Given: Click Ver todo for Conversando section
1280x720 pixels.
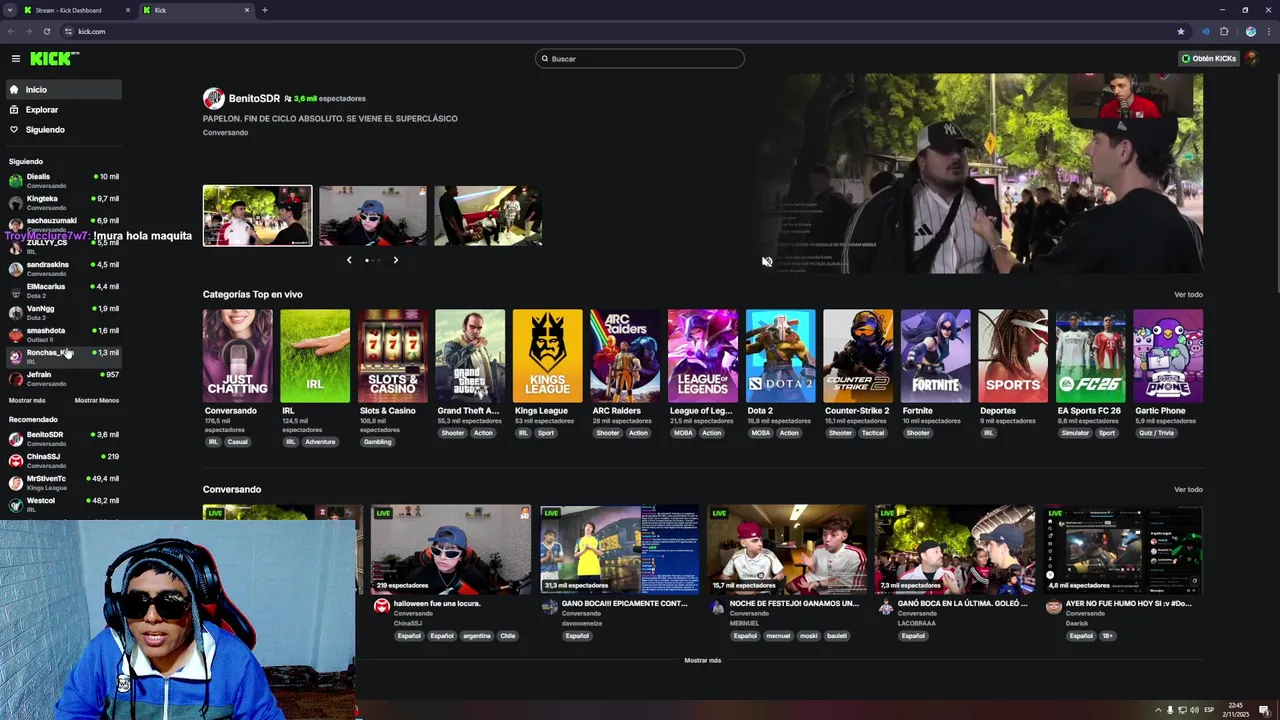Looking at the screenshot, I should tap(1188, 490).
